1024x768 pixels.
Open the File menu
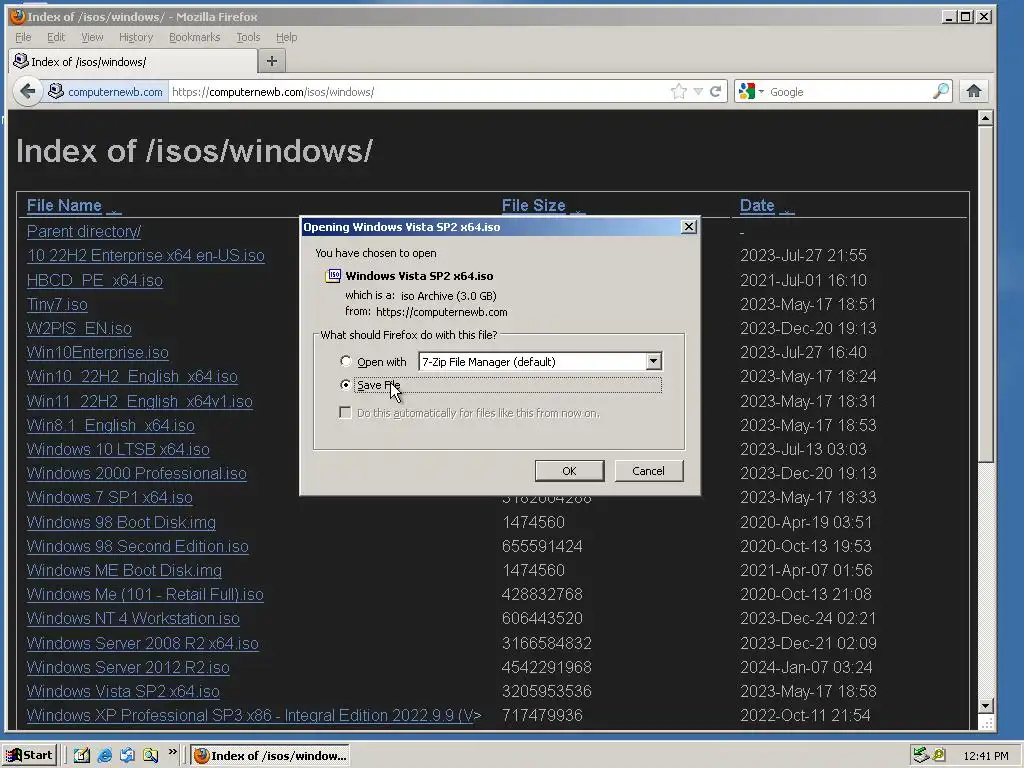click(x=24, y=37)
